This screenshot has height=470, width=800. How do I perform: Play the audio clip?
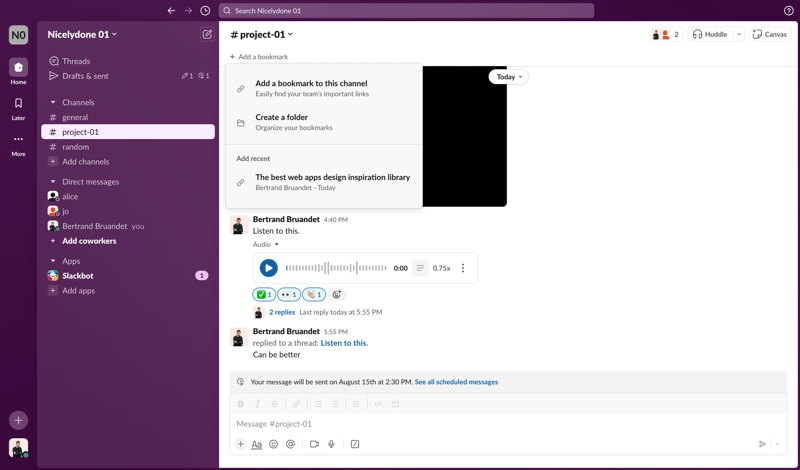click(268, 268)
